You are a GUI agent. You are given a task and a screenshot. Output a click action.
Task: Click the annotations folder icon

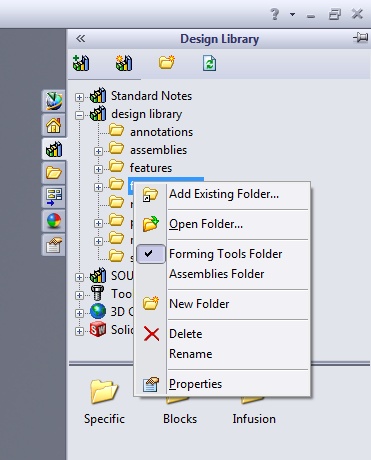(116, 130)
